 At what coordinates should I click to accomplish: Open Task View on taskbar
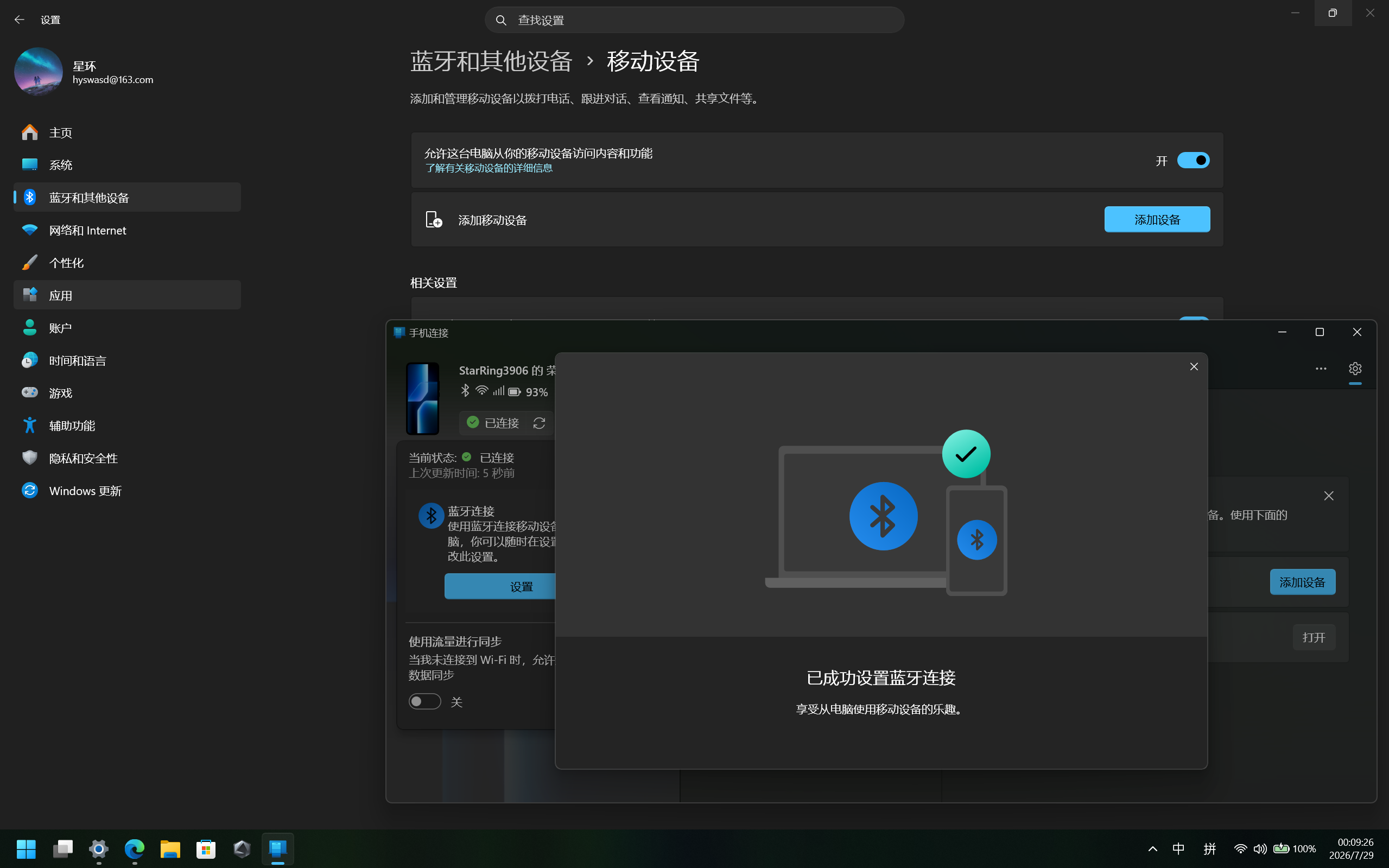[x=62, y=848]
